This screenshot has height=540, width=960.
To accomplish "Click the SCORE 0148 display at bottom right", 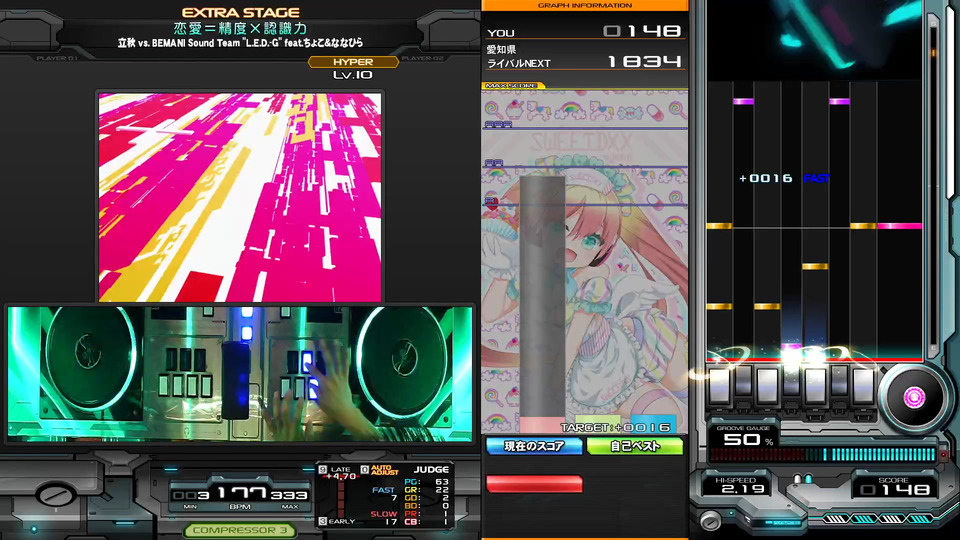I will 894,486.
